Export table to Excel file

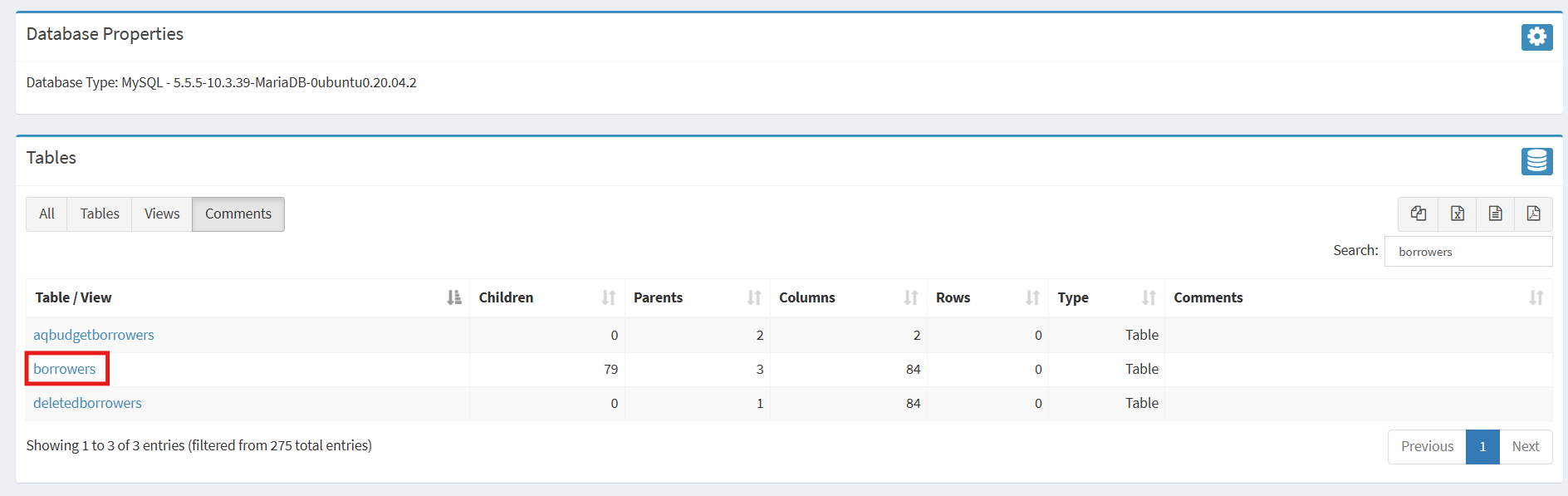coord(1458,214)
